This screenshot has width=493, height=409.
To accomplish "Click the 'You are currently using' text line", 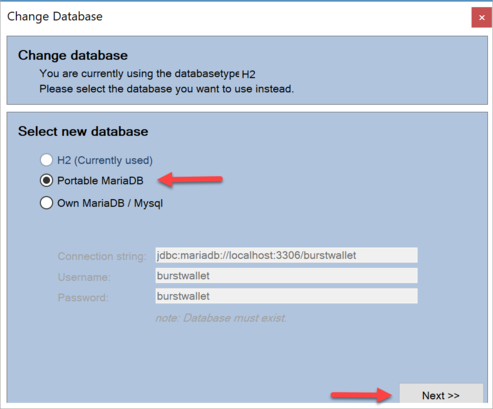I will point(147,74).
